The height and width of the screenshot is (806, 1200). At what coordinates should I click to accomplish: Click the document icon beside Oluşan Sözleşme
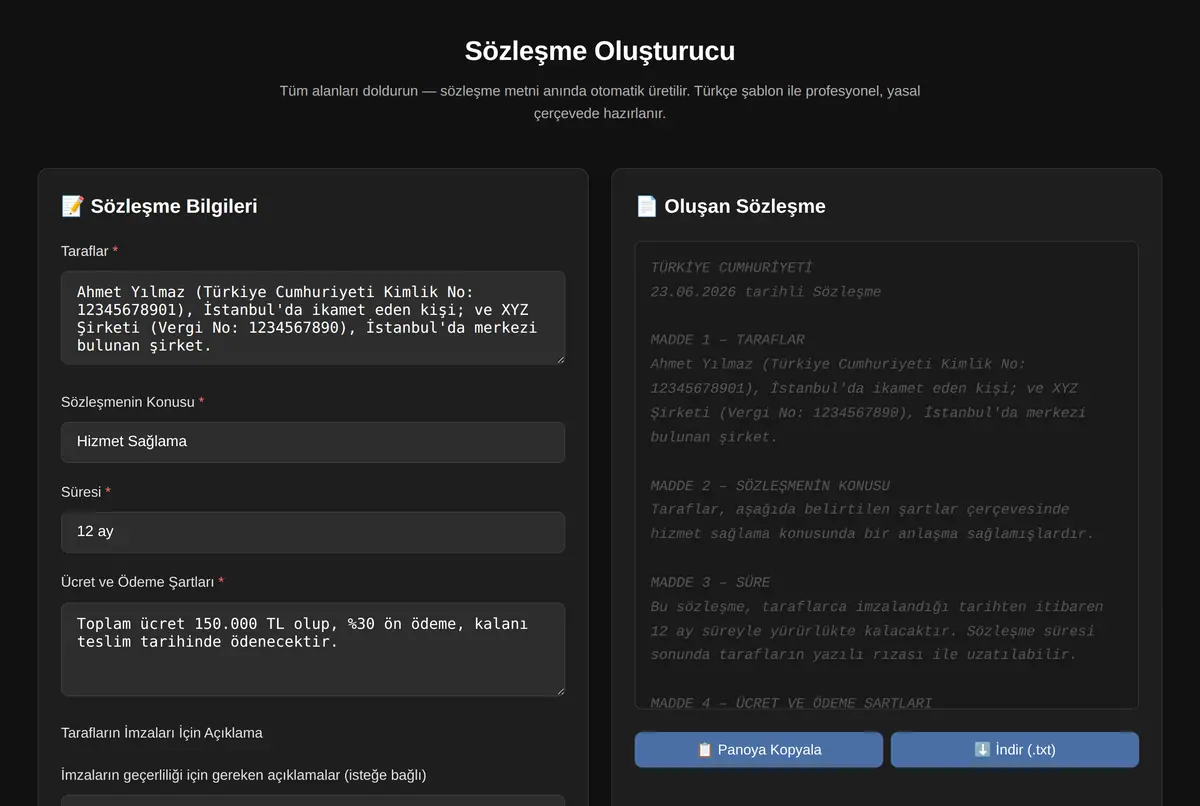tap(646, 206)
